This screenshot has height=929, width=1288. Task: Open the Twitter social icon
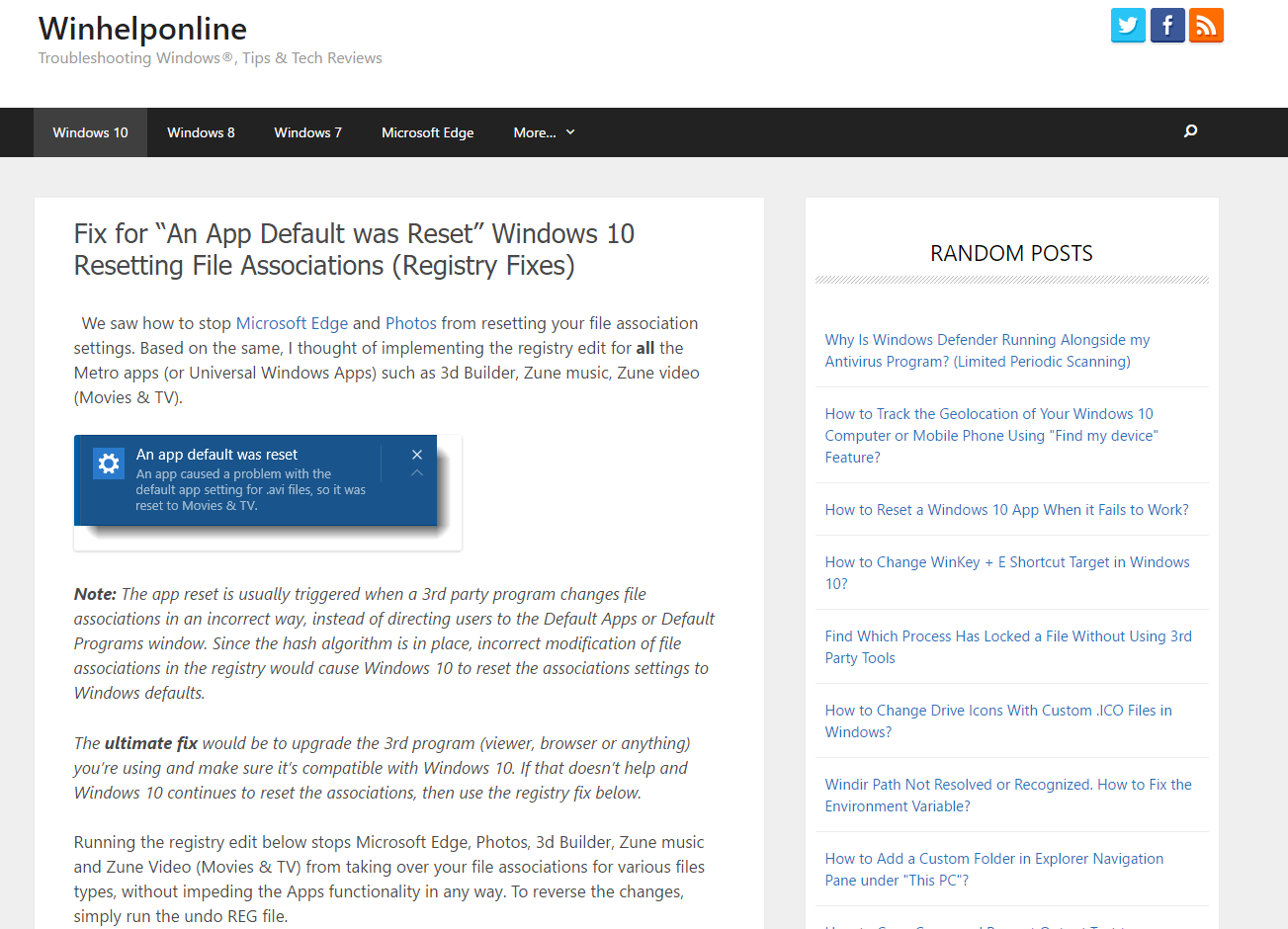click(x=1128, y=25)
